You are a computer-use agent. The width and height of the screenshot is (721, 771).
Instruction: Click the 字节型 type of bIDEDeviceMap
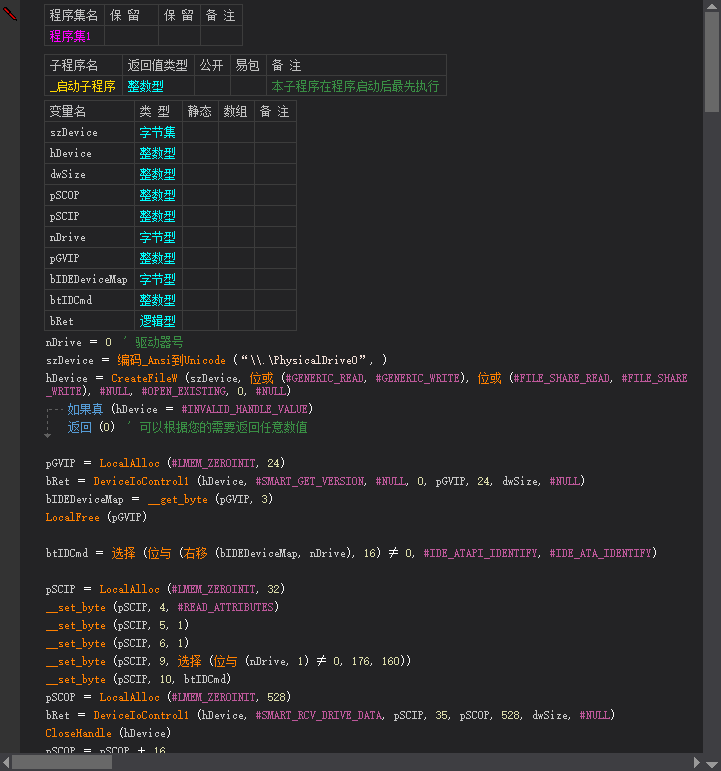158,279
